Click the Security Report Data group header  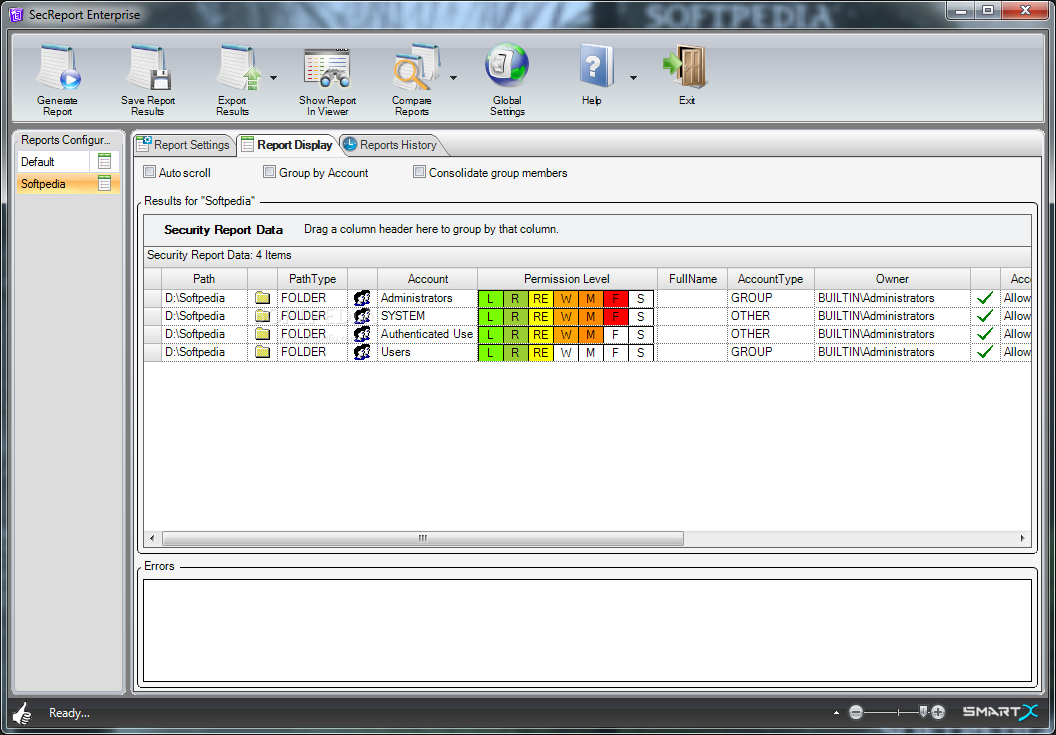point(224,230)
